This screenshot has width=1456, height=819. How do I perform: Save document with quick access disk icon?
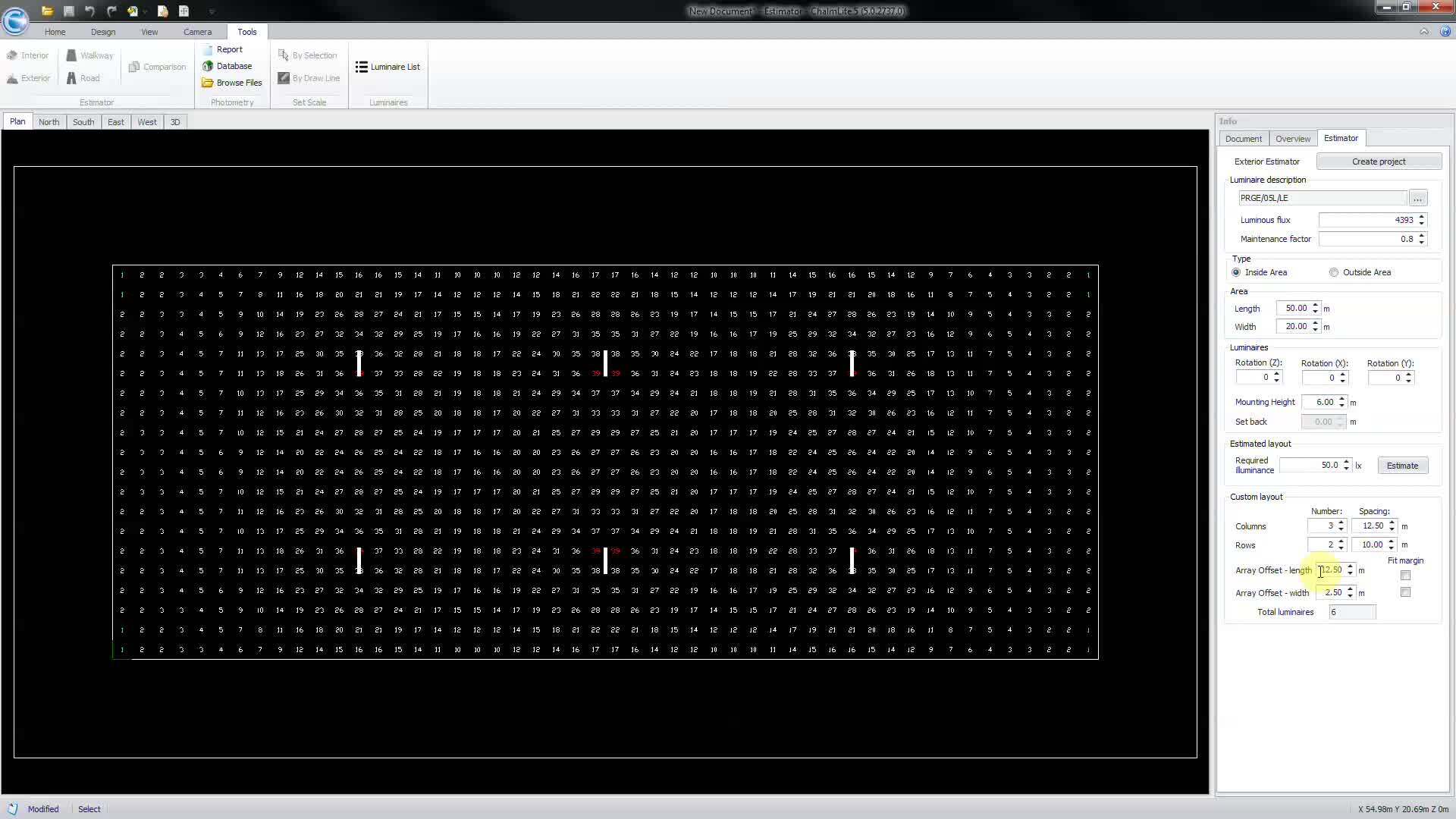tap(68, 11)
